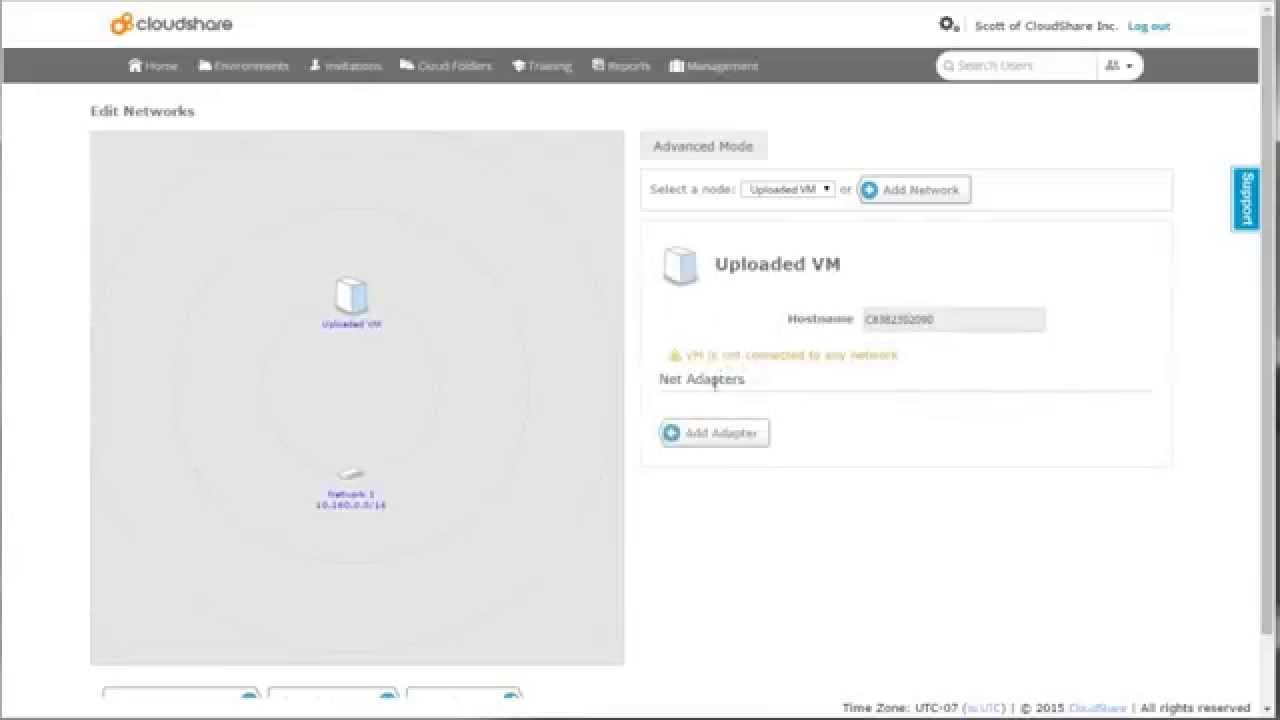Click the Add Network button

914,190
